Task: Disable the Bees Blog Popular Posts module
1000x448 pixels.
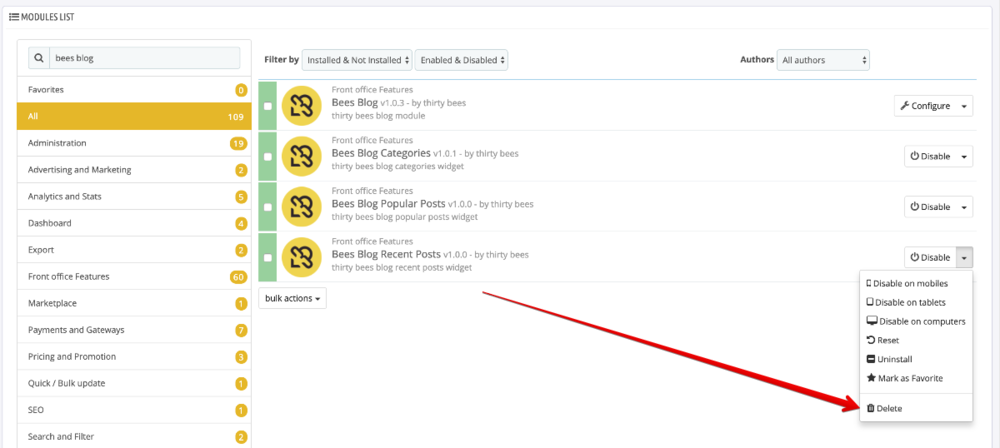Action: [930, 207]
